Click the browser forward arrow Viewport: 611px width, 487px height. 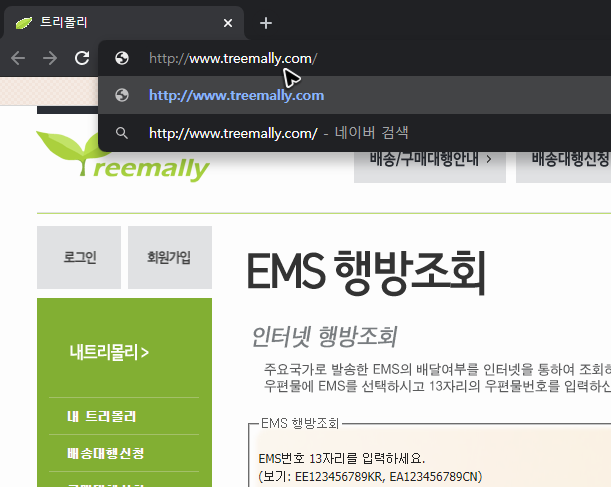pos(50,58)
